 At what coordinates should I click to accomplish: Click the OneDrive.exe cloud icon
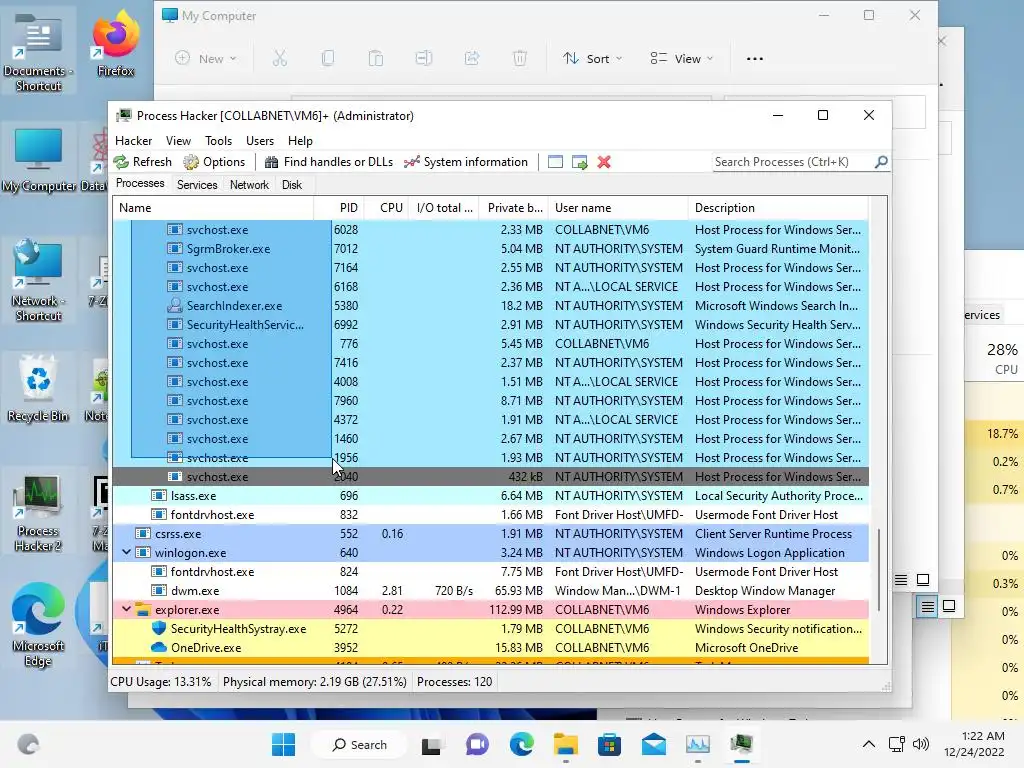159,647
